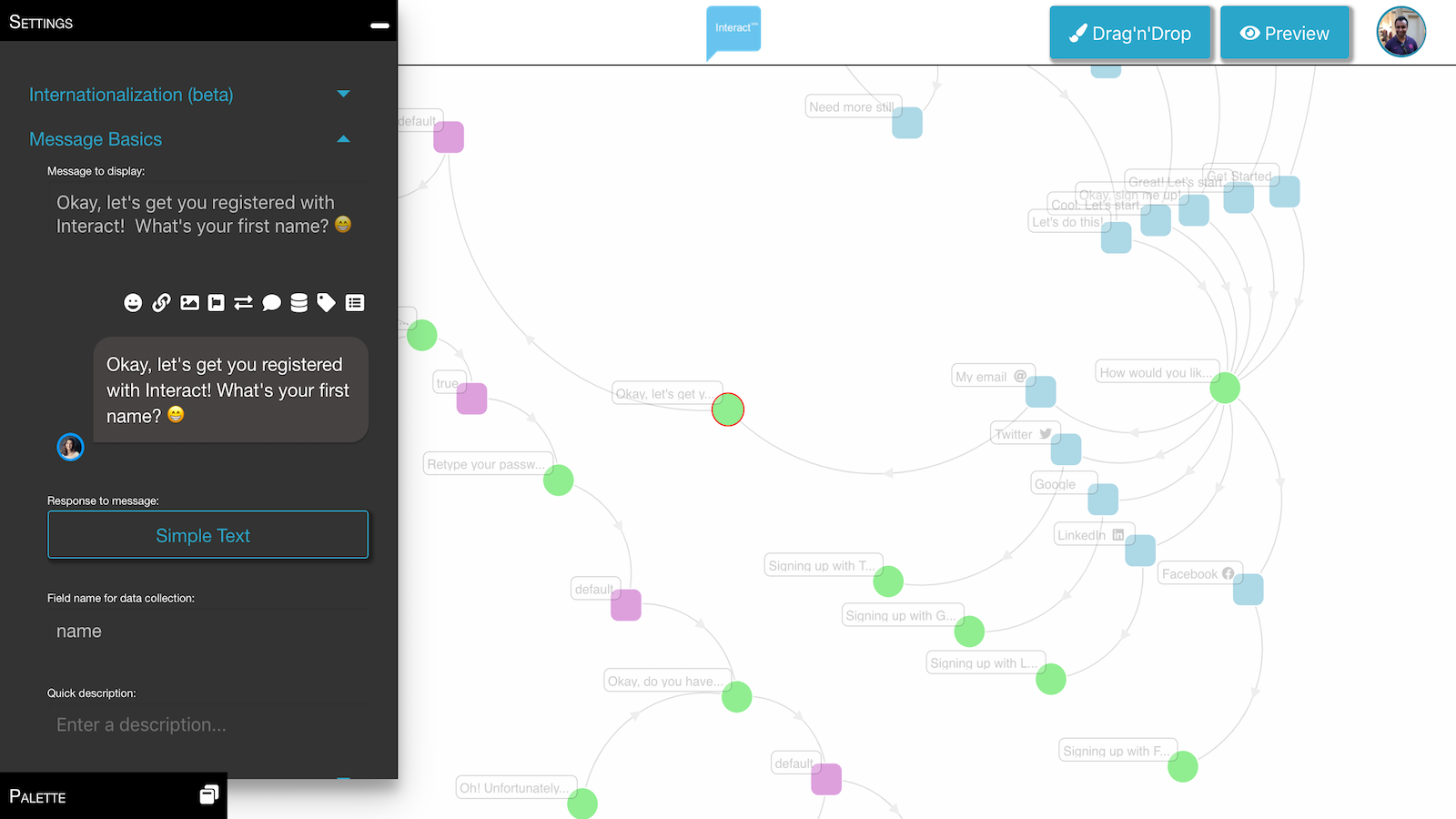Select the 'Cool. Let's start' blue node

[x=1156, y=220]
